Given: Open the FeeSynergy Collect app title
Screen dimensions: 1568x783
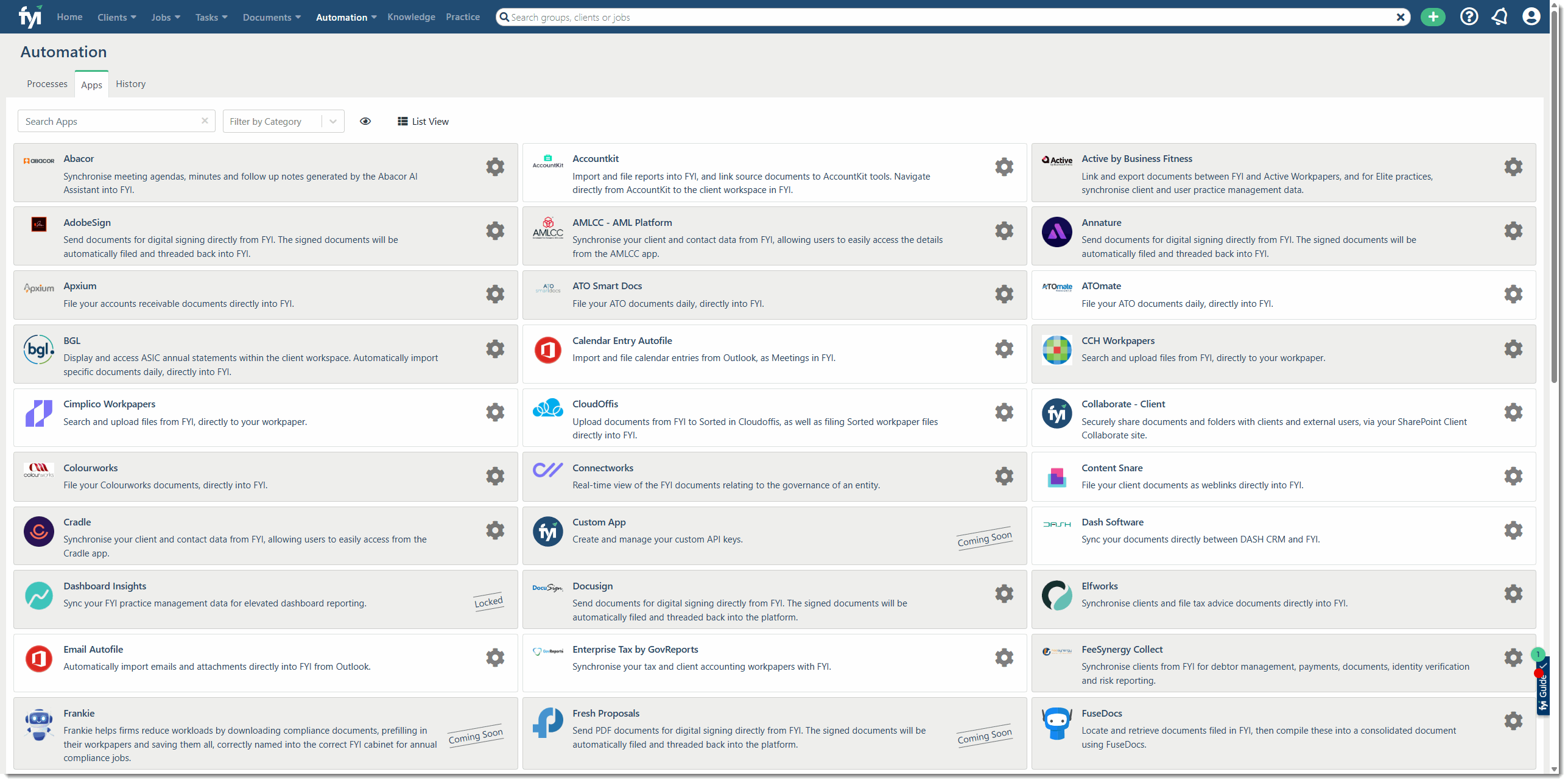Looking at the screenshot, I should click(x=1122, y=650).
